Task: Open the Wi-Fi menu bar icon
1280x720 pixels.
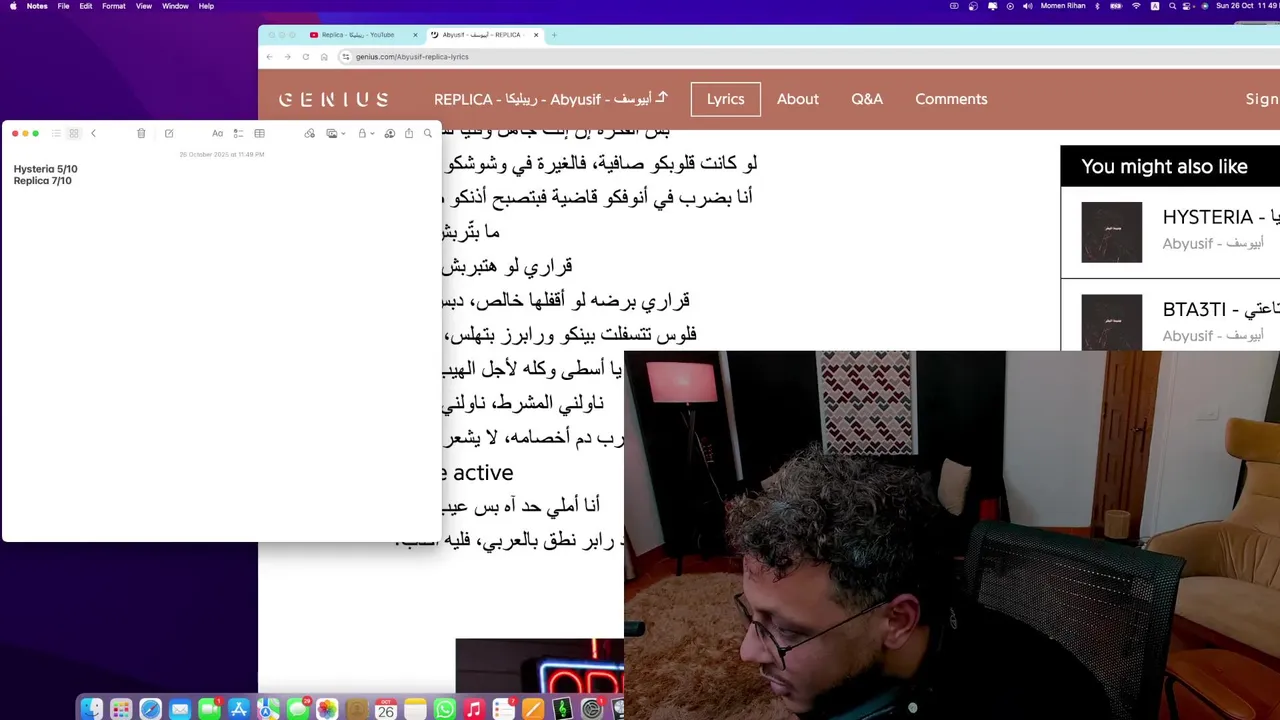Action: click(x=1136, y=6)
